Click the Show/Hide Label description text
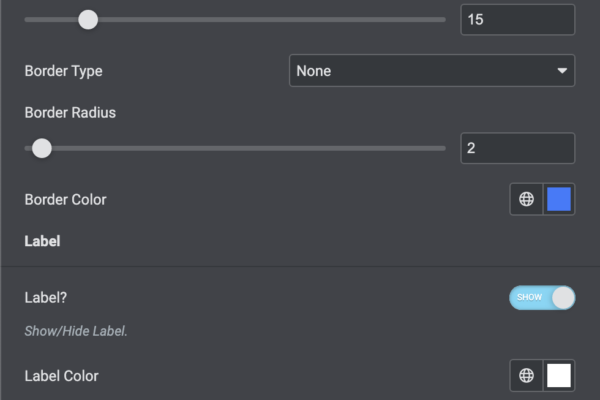600x400 pixels. coord(76,330)
